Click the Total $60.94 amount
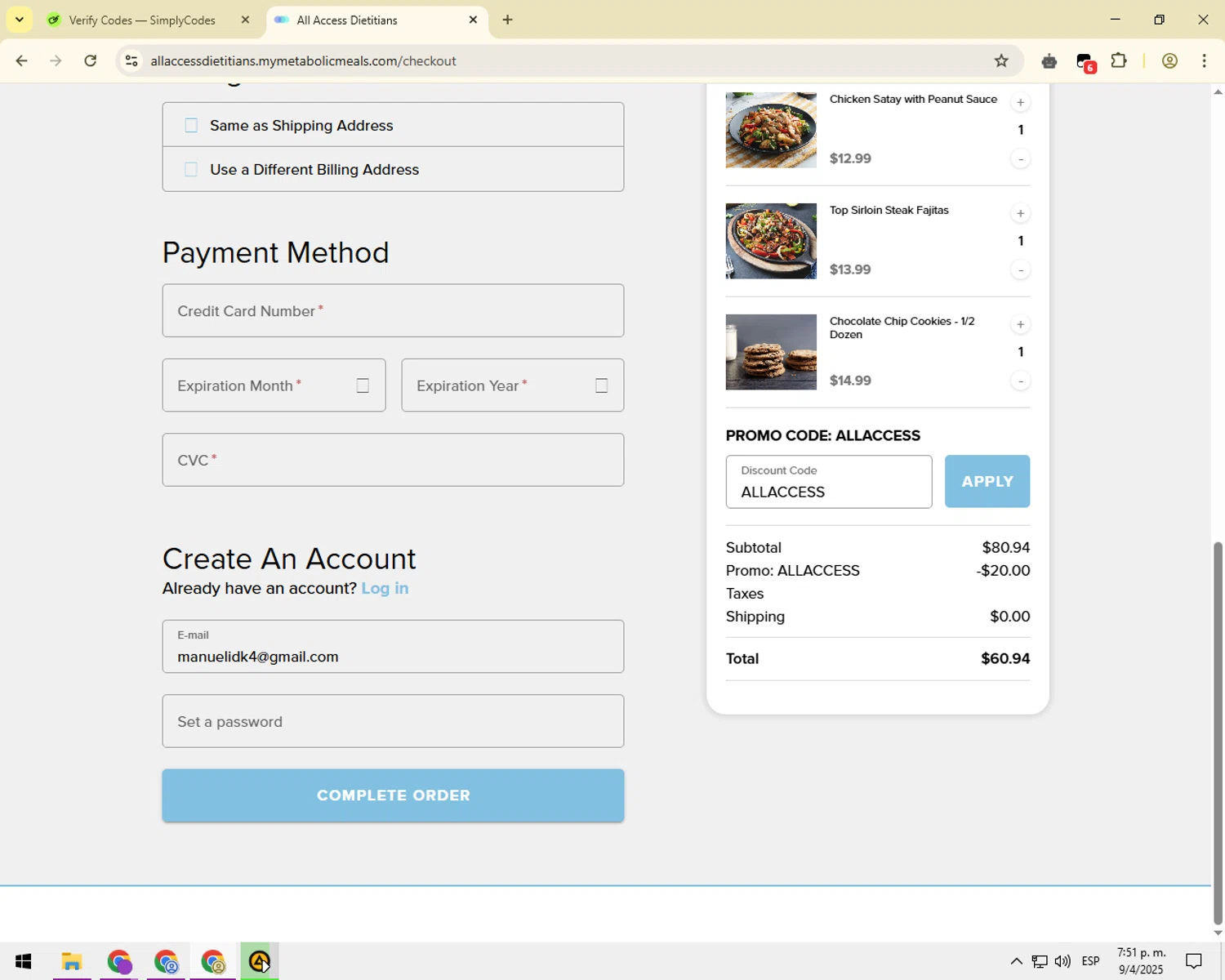 1005,658
